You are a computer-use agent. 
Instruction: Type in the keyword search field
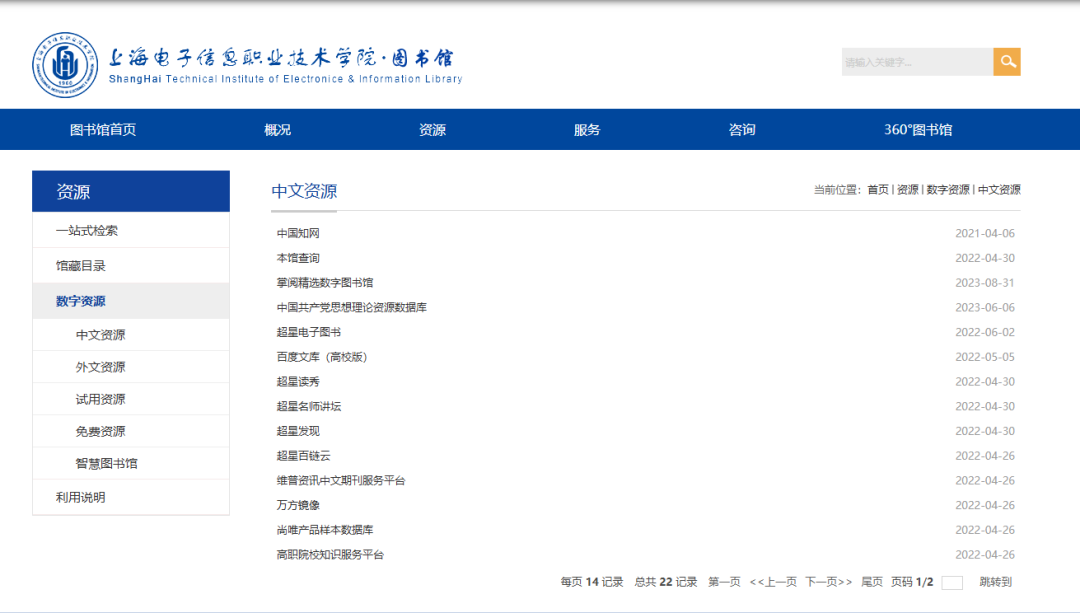[x=916, y=62]
